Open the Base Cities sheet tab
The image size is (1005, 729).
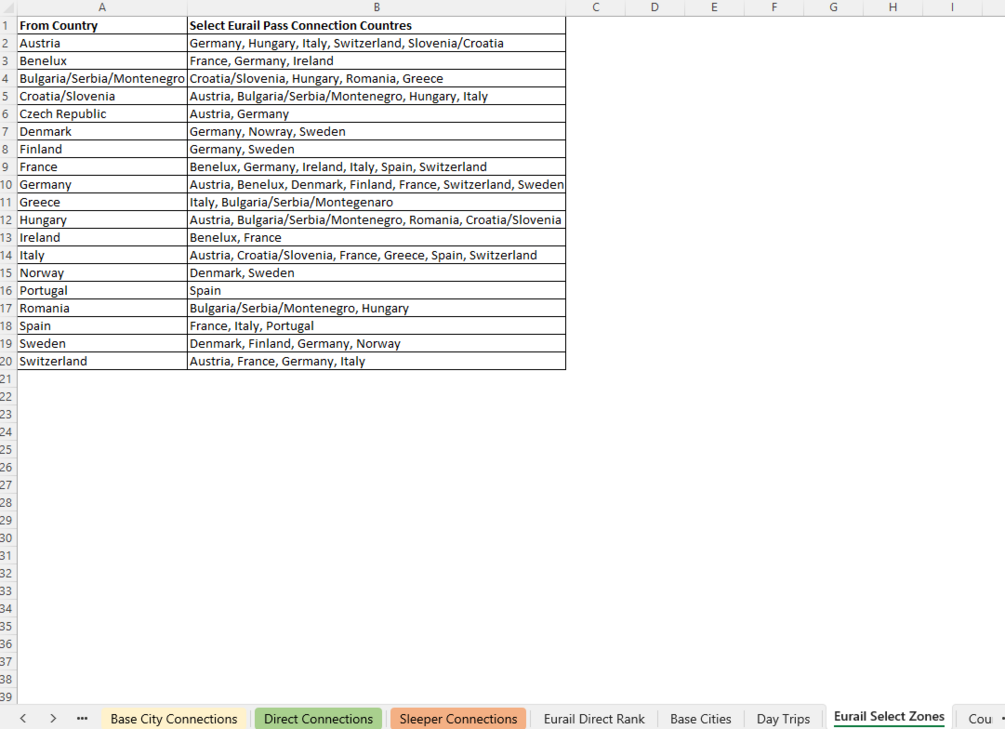(x=701, y=719)
